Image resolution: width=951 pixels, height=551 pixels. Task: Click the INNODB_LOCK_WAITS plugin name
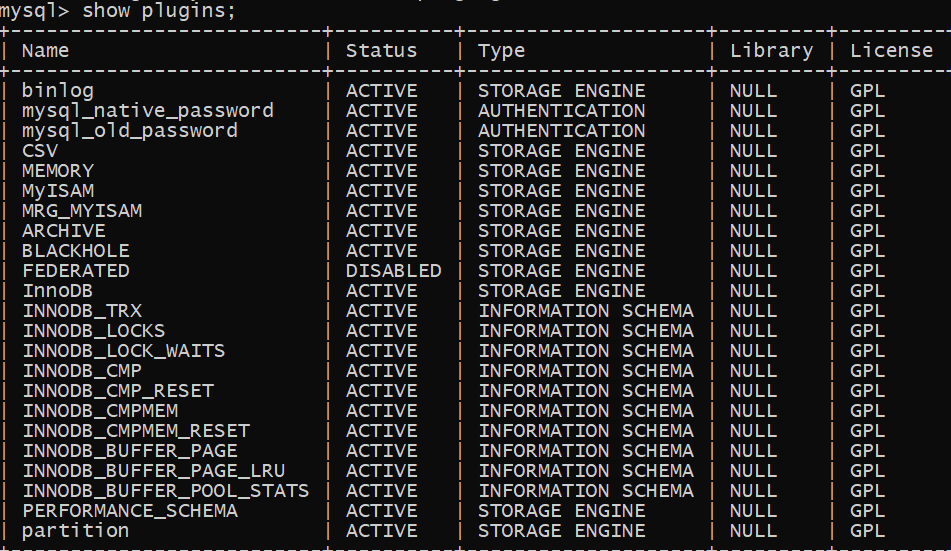coord(124,351)
